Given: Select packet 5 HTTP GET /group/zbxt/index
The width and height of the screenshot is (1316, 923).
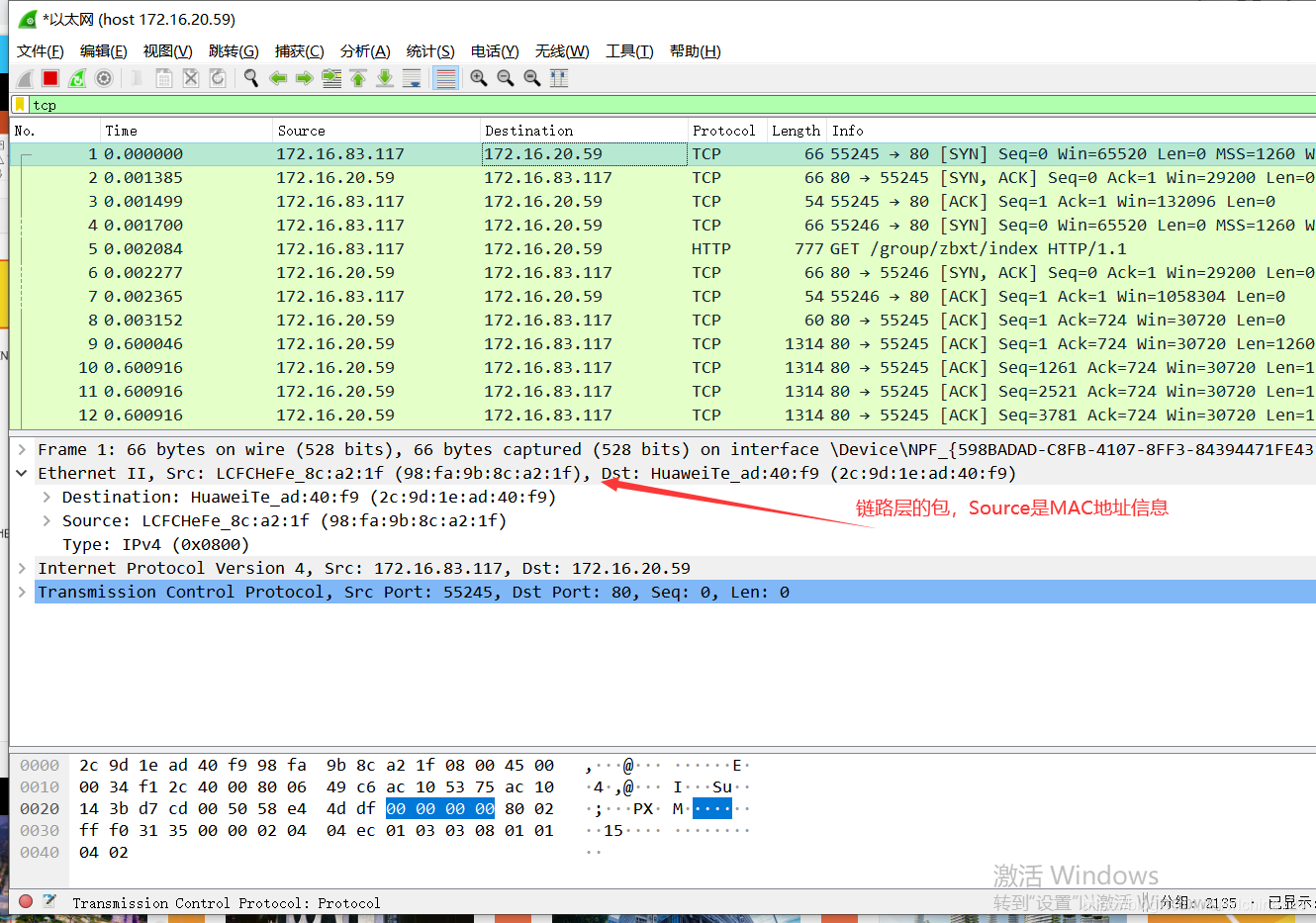Looking at the screenshot, I should coord(663,248).
